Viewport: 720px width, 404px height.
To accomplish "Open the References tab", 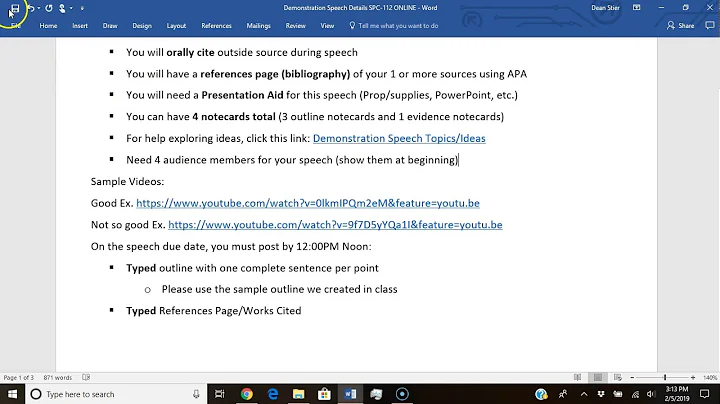I will tap(216, 26).
